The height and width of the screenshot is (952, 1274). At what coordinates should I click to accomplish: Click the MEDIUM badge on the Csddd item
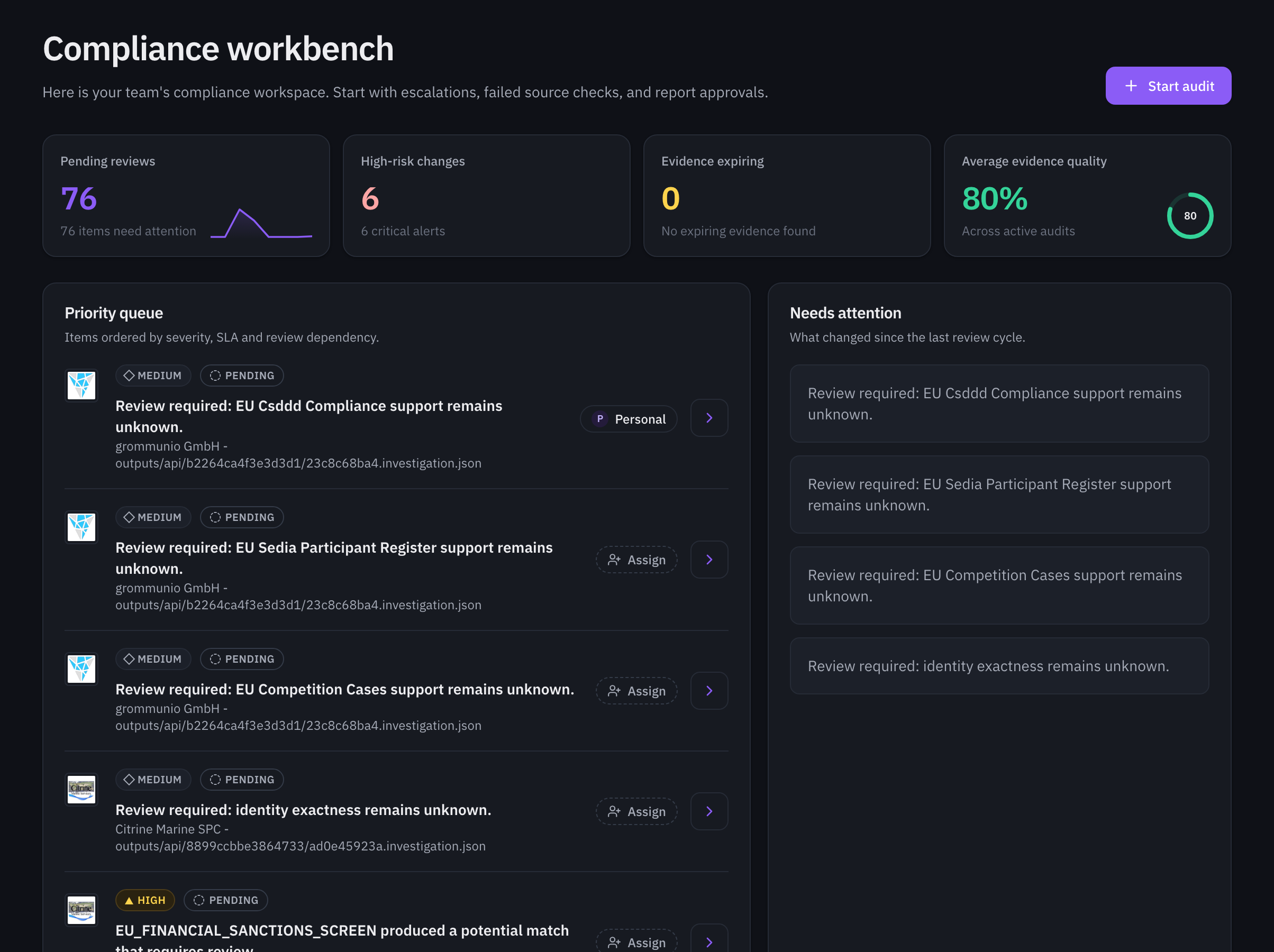point(153,376)
